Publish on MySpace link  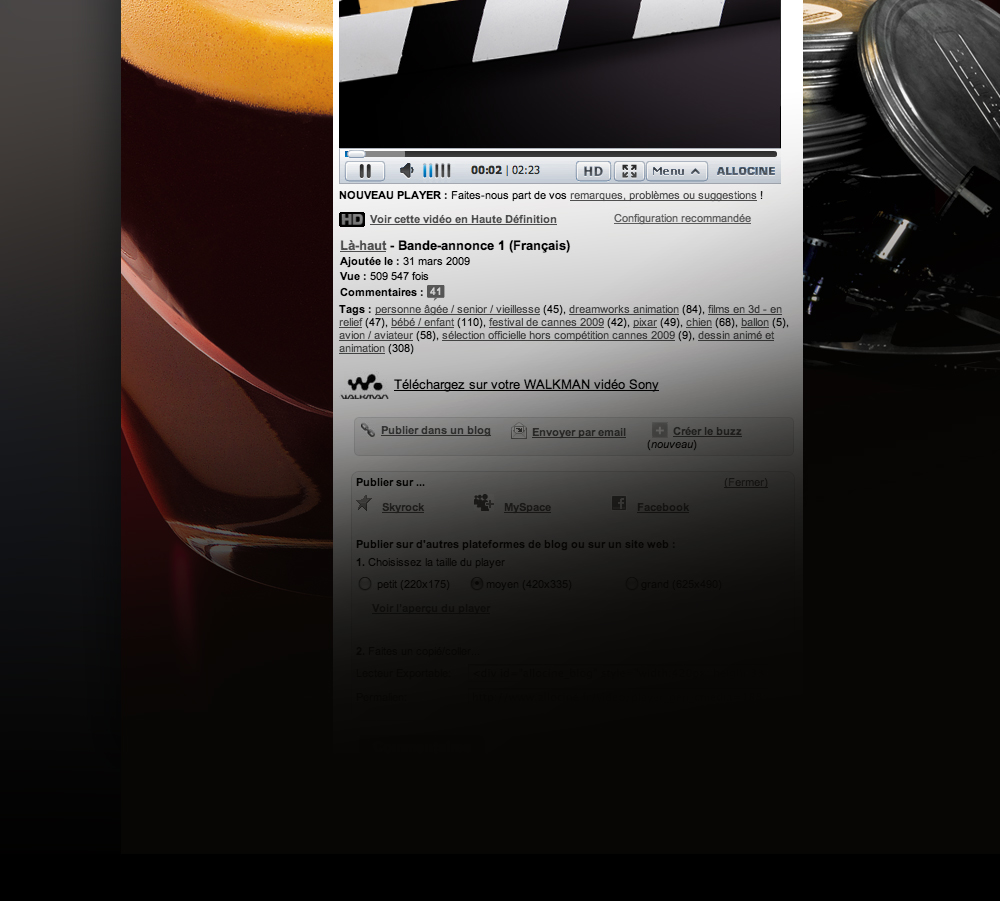(x=527, y=508)
